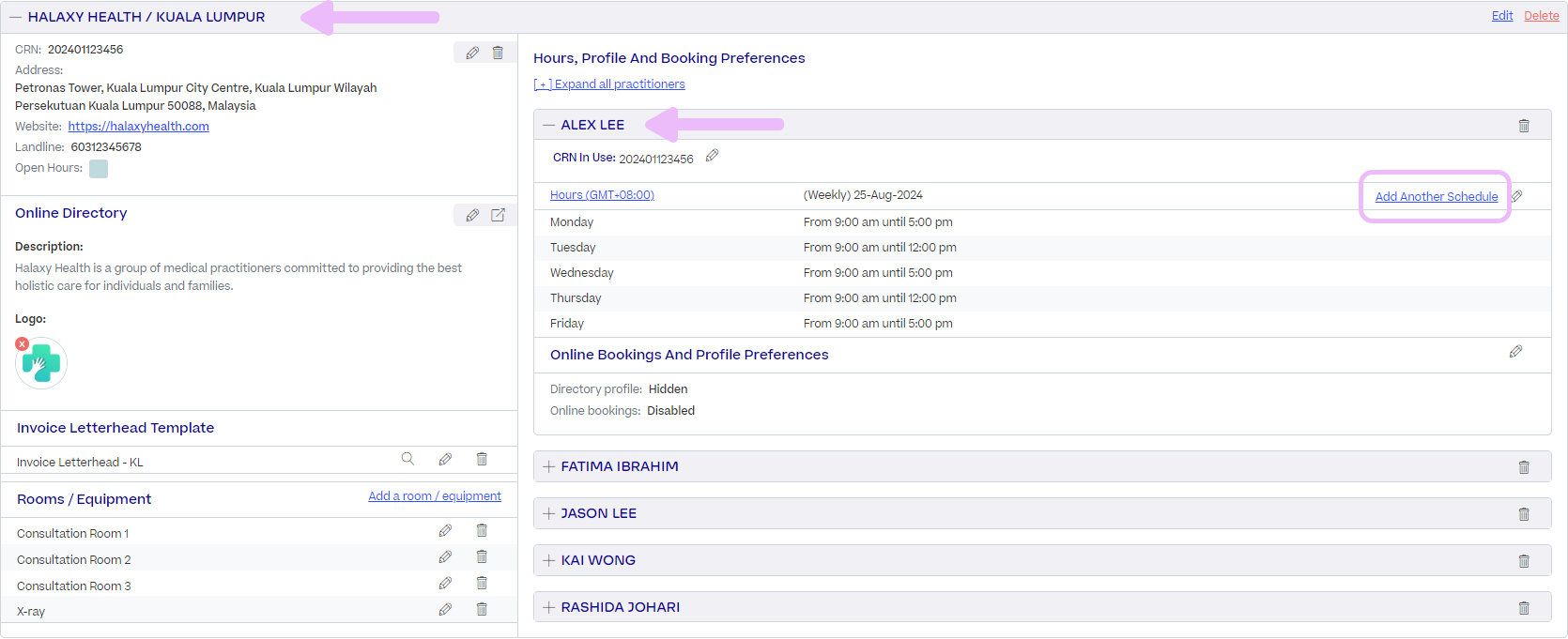Viewport: 1568px width, 639px height.
Task: Edit Alex Lee's CRN In Use
Action: 712,156
